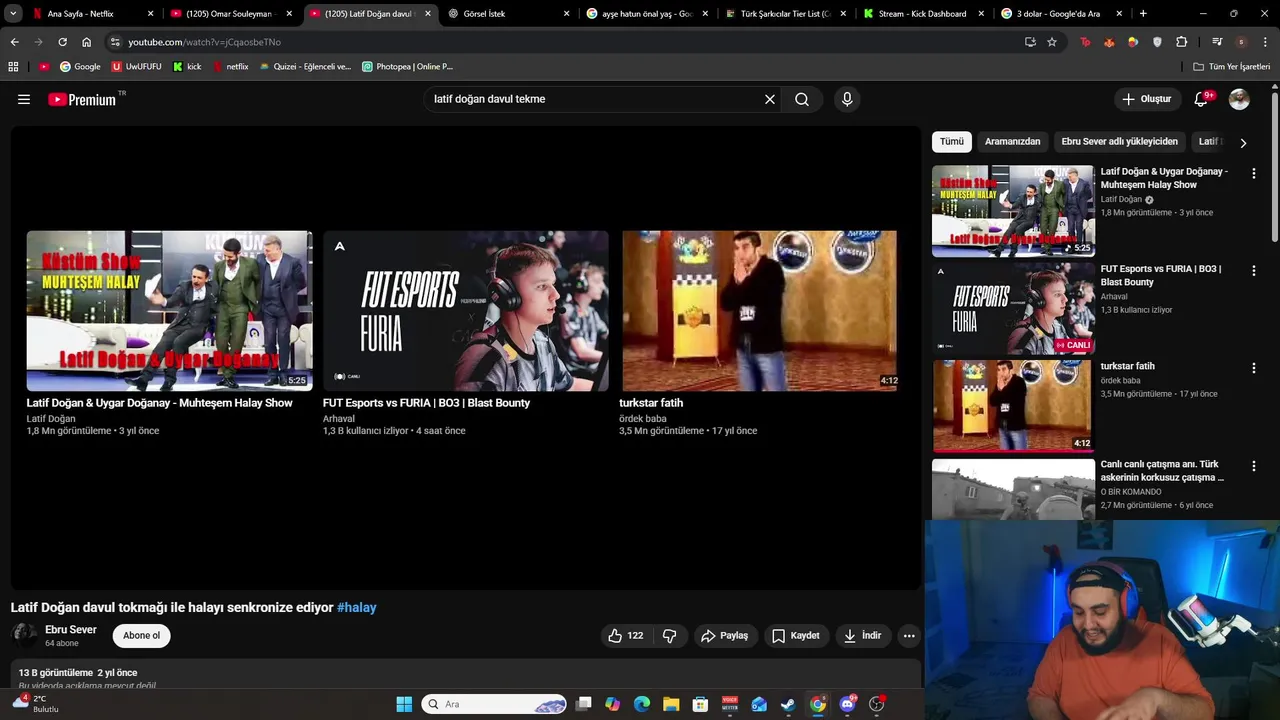The width and height of the screenshot is (1280, 720).
Task: Open the #halay hashtag link
Action: tap(356, 608)
